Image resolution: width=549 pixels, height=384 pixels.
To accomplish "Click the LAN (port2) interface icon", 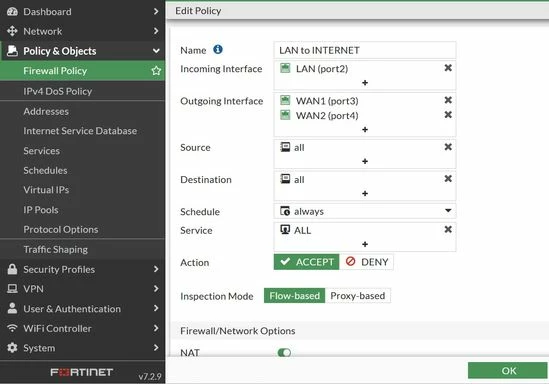I will (x=285, y=68).
